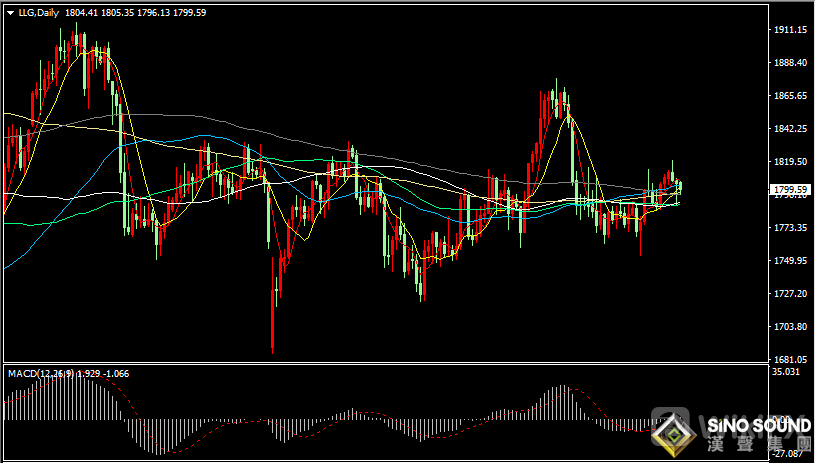This screenshot has width=816, height=463.
Task: Click the 1727.20 price axis label
Action: (x=790, y=293)
